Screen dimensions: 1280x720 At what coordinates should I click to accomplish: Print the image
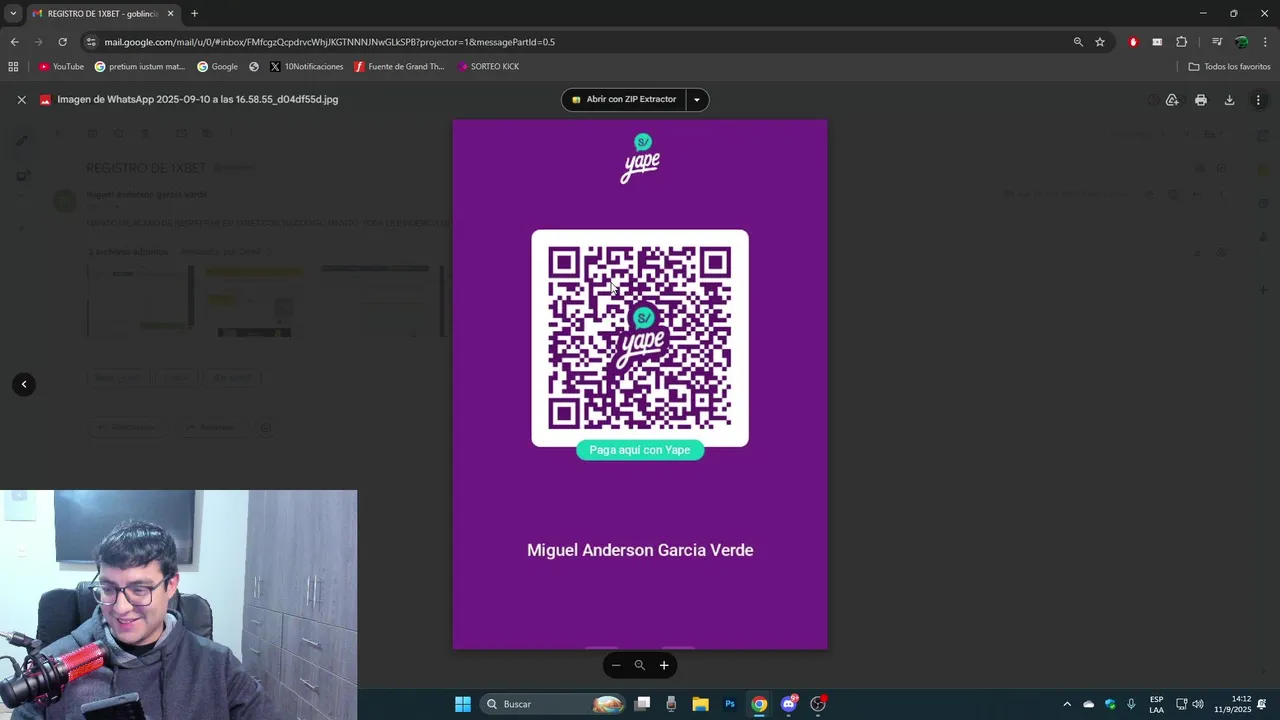point(1201,100)
